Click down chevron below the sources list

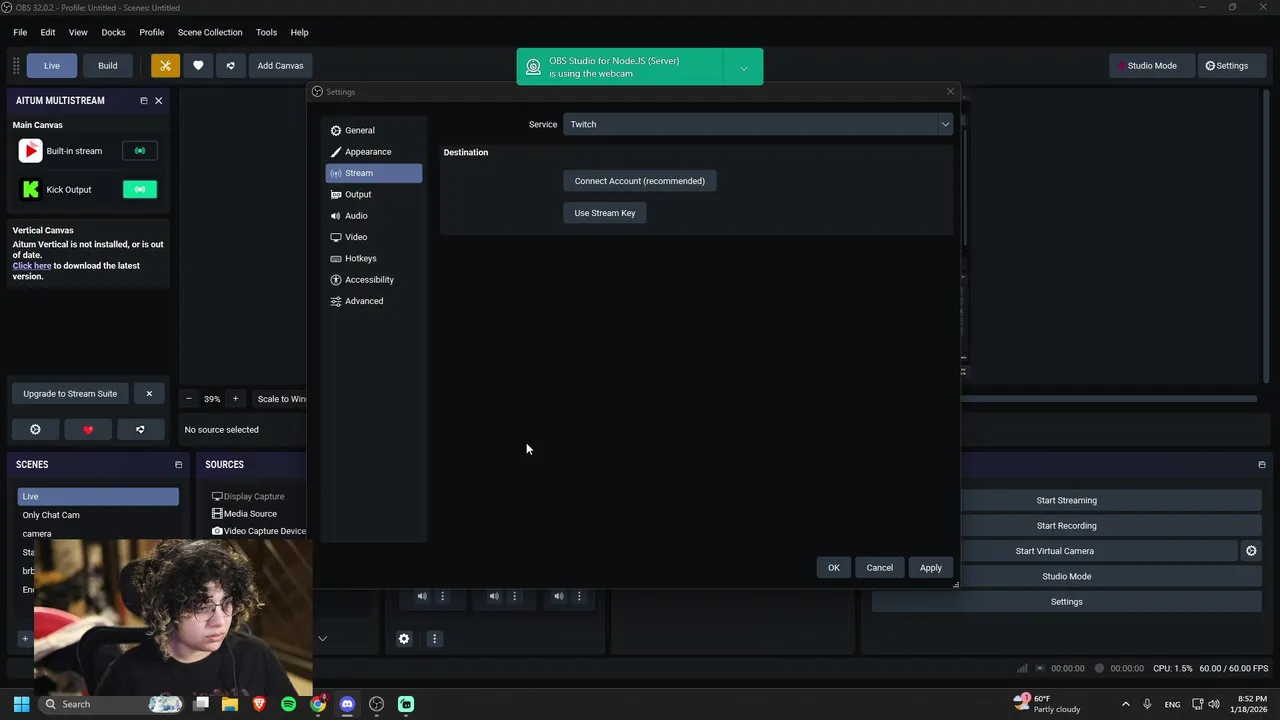pos(322,639)
